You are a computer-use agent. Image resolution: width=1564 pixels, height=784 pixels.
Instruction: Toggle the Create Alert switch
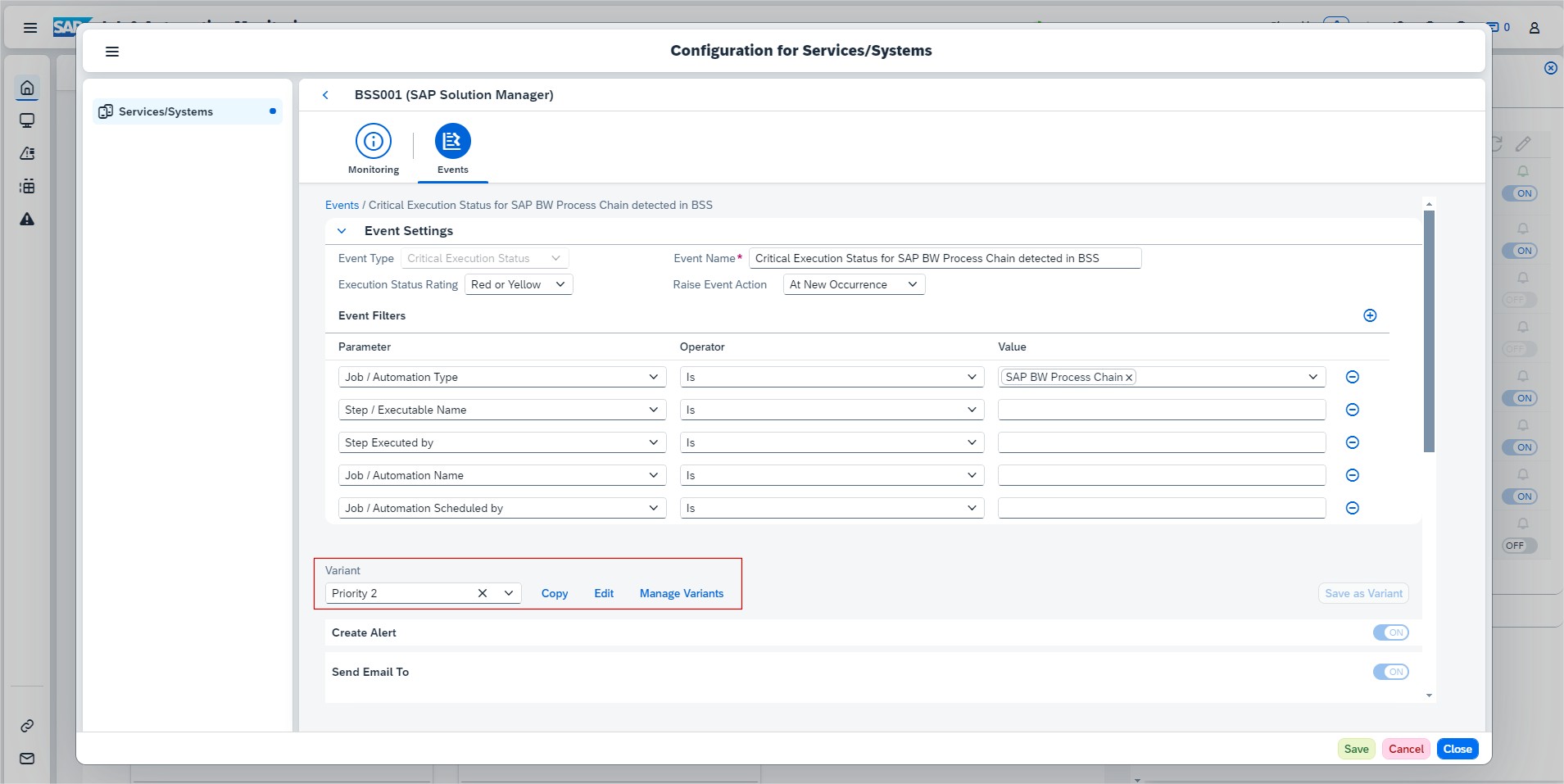(1390, 632)
